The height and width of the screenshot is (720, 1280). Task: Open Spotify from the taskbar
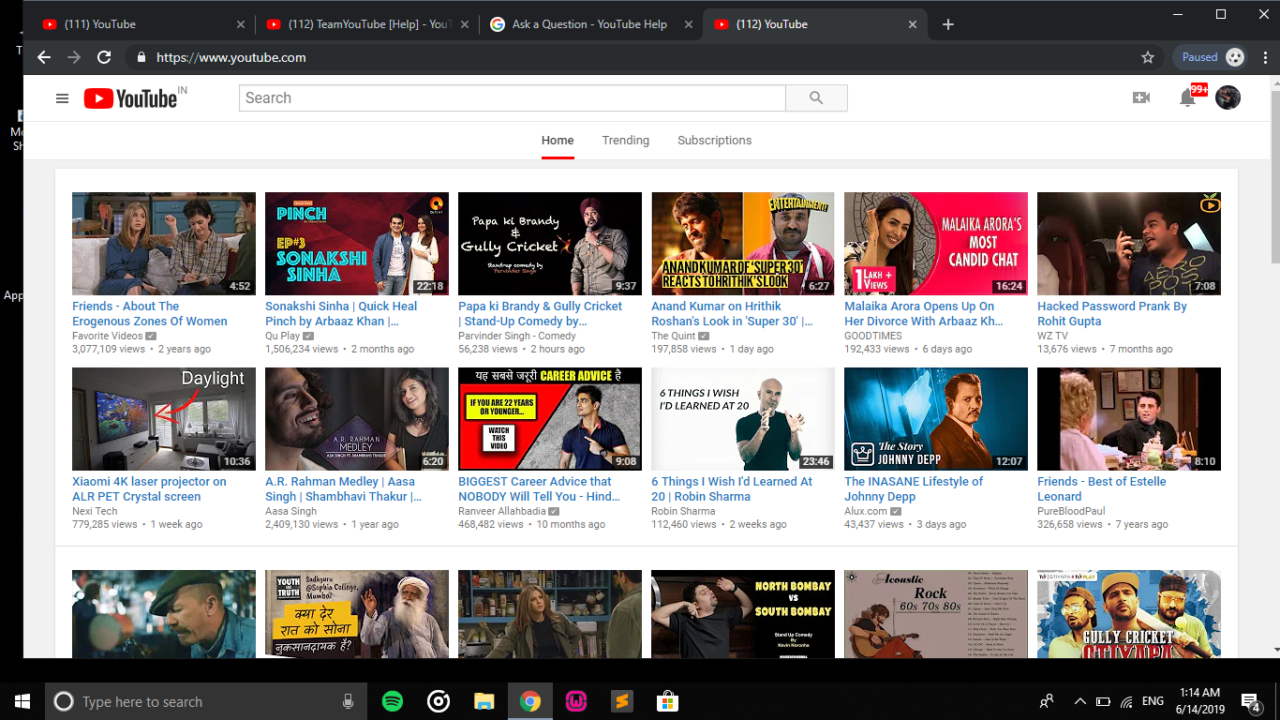click(392, 702)
